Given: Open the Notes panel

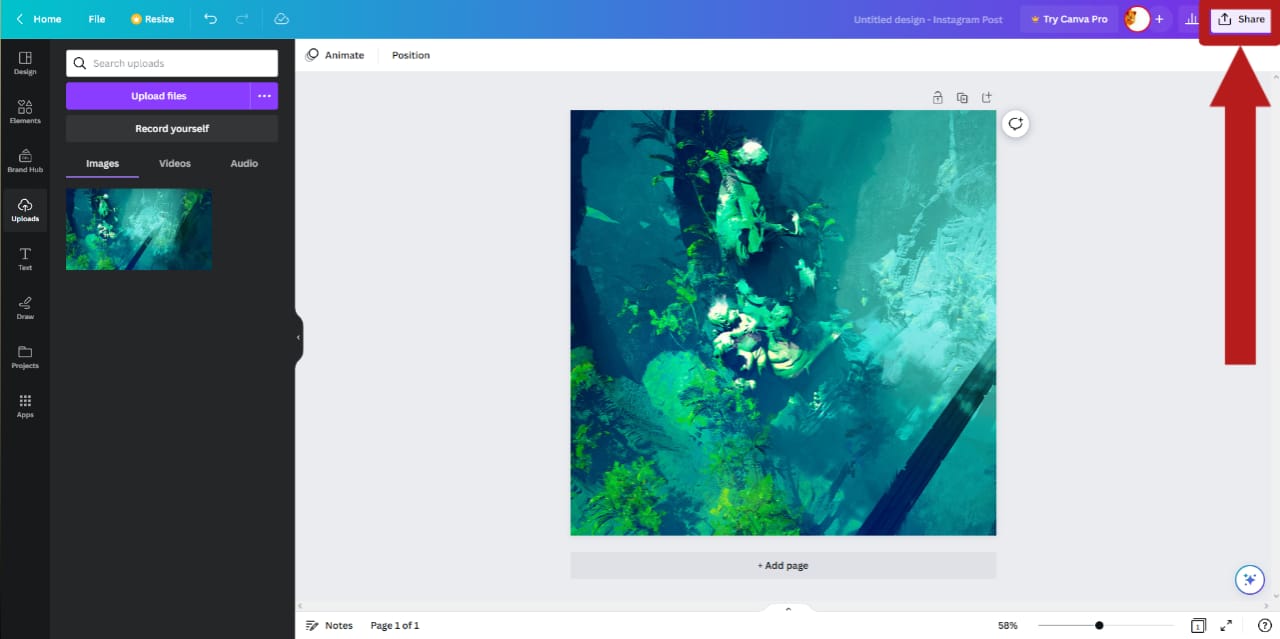Looking at the screenshot, I should (329, 626).
